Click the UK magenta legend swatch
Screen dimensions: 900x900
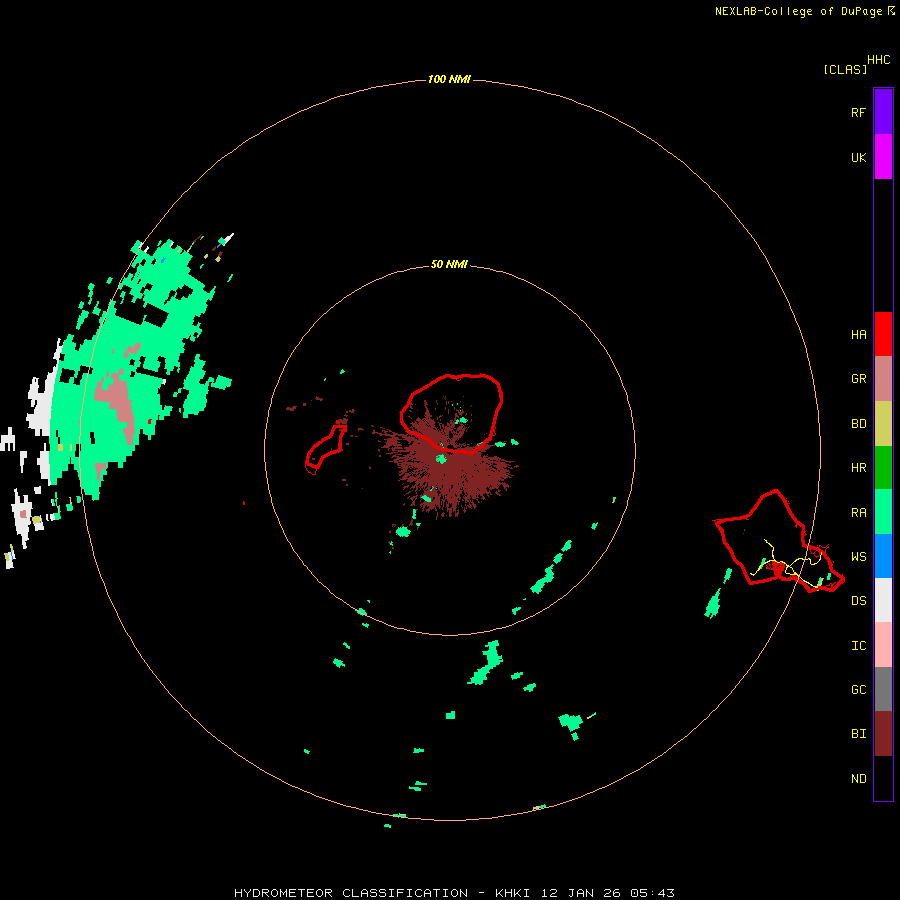pos(883,157)
